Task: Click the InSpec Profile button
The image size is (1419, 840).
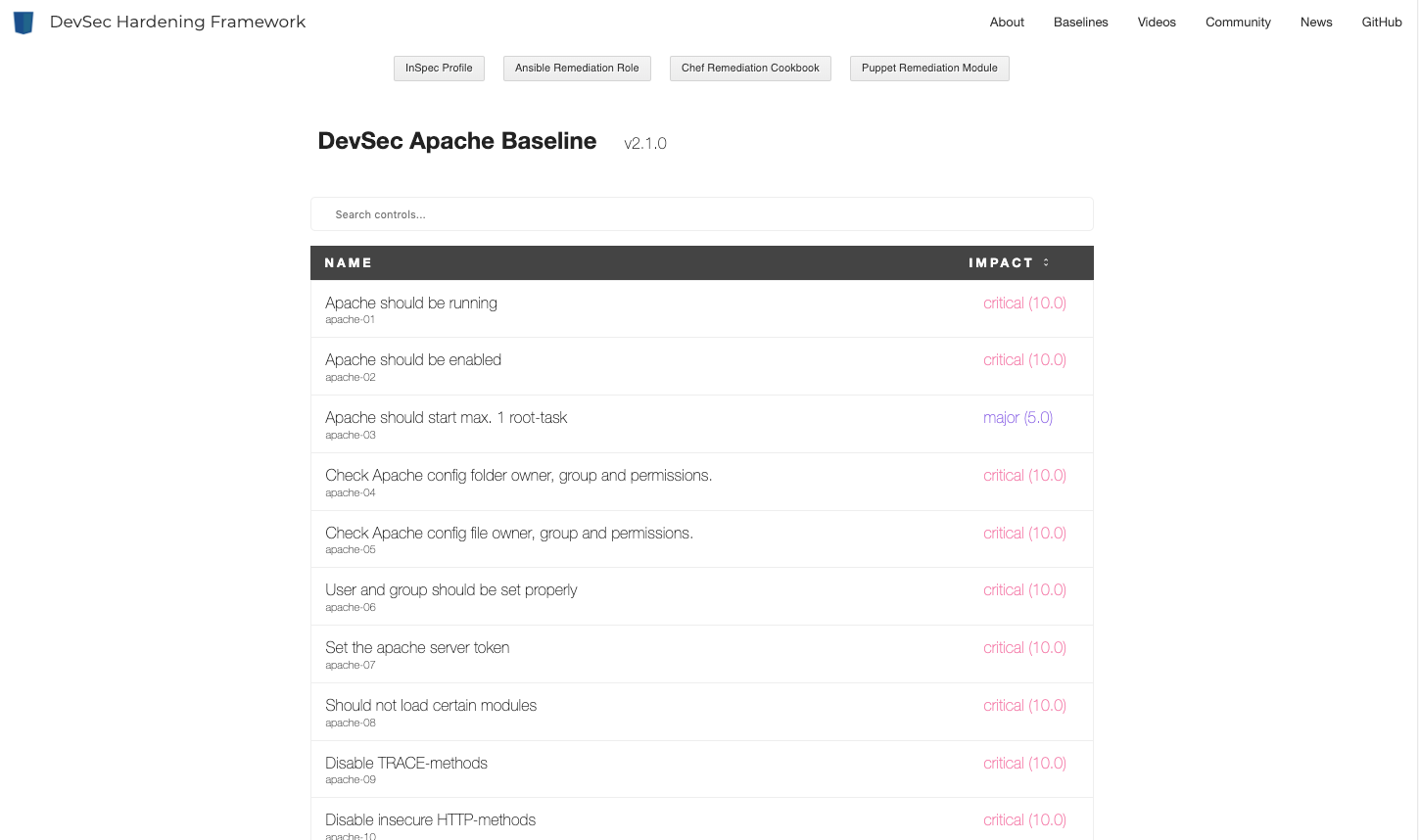Action: [439, 69]
